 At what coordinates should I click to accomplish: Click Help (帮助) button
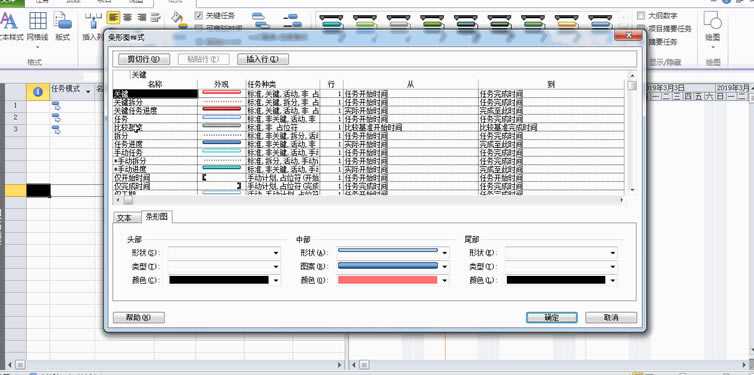click(x=138, y=318)
